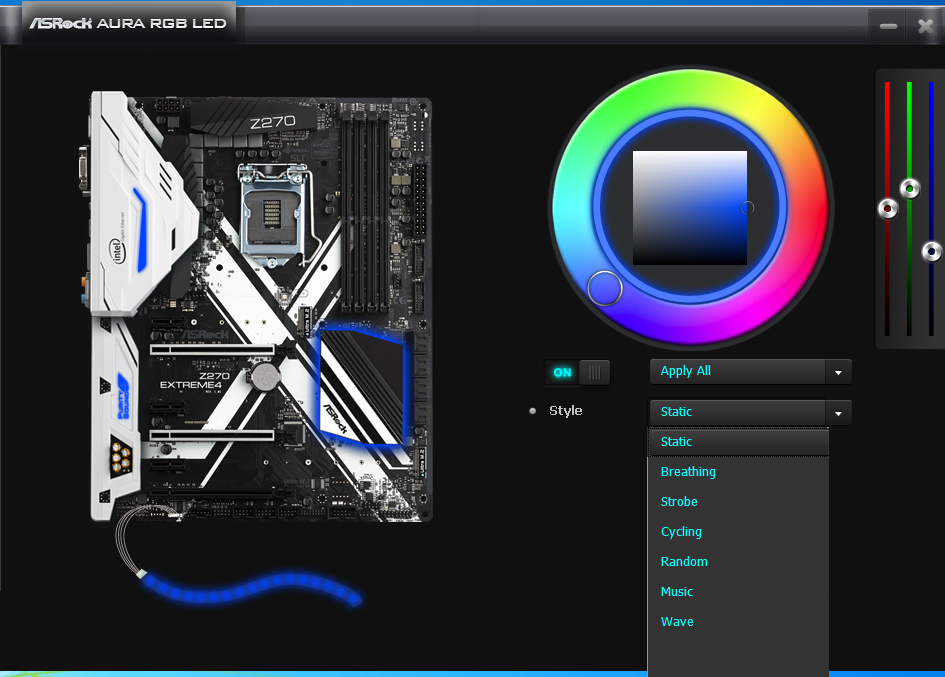This screenshot has height=677, width=945.
Task: Click the Purity Sound audio cover zone
Action: click(x=123, y=397)
